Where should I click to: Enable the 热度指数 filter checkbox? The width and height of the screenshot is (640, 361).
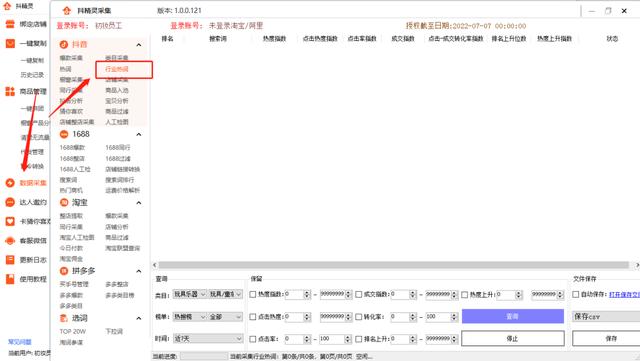coord(253,294)
